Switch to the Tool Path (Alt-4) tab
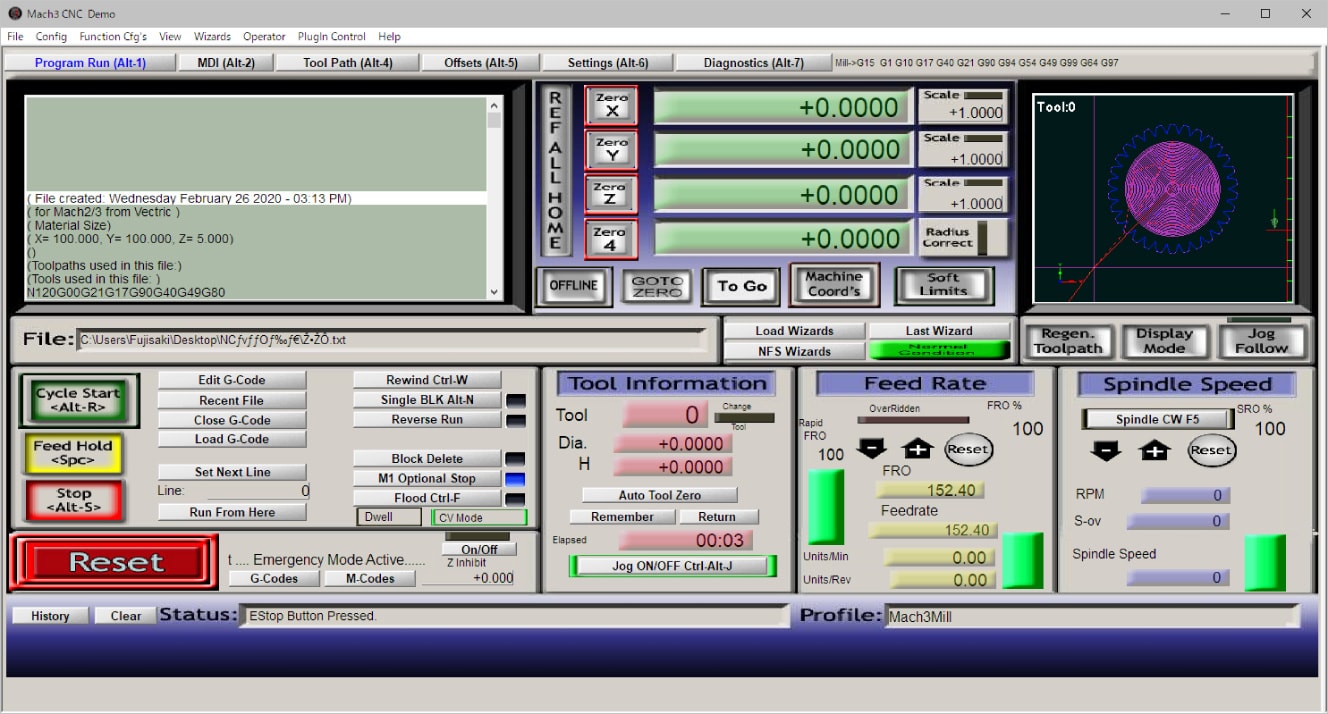Image resolution: width=1328 pixels, height=714 pixels. [347, 63]
